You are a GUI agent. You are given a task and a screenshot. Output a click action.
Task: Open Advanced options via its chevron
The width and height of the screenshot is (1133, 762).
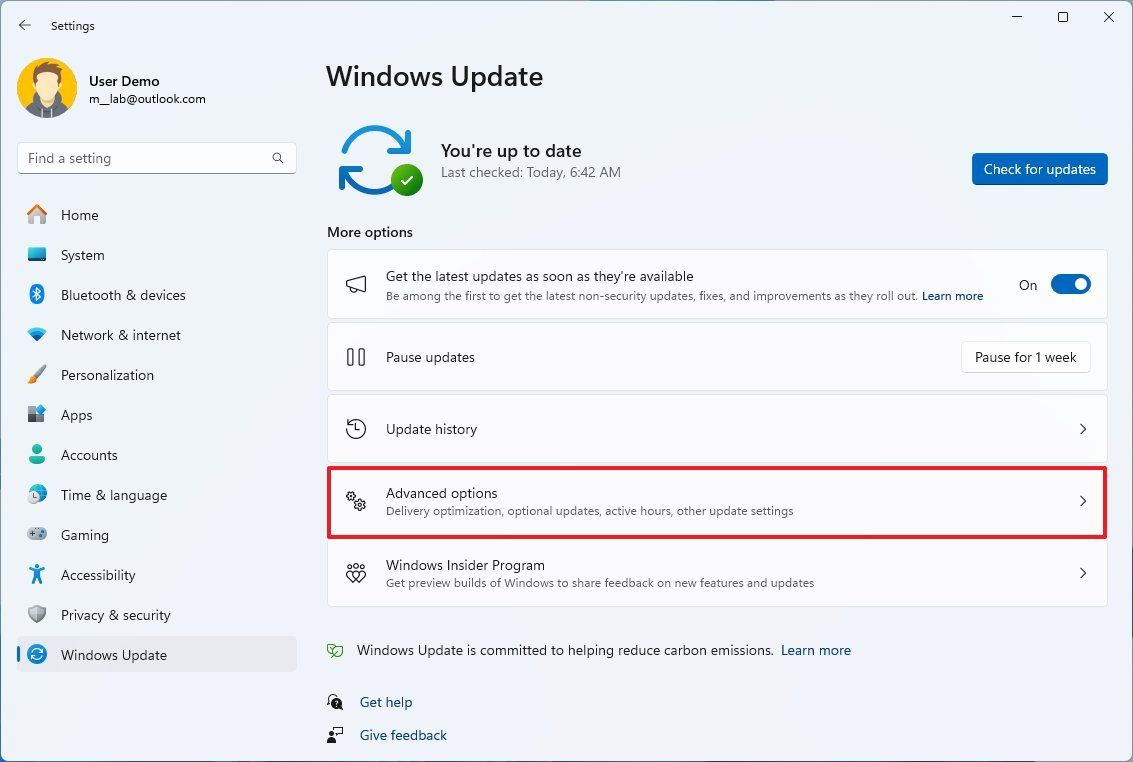(x=1083, y=501)
